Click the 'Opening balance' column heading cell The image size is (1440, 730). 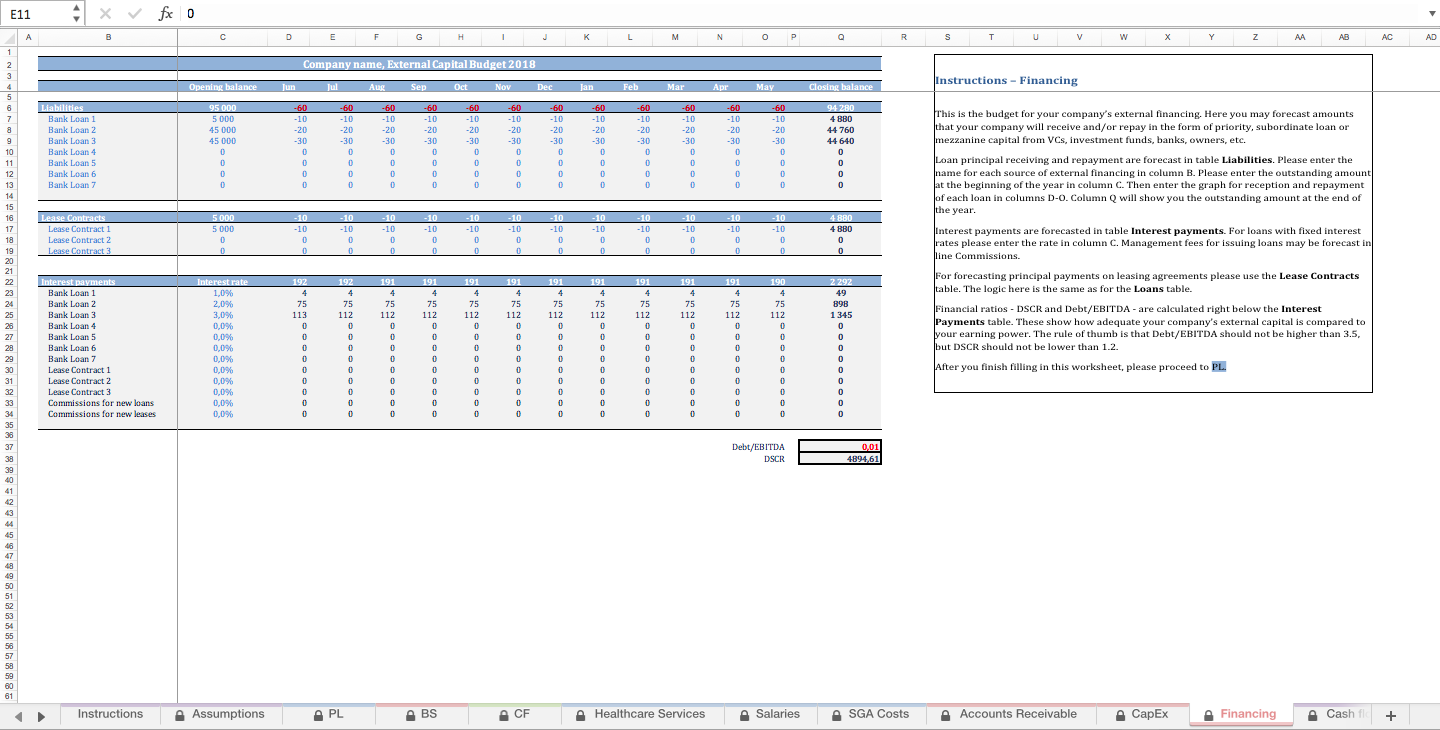point(222,87)
